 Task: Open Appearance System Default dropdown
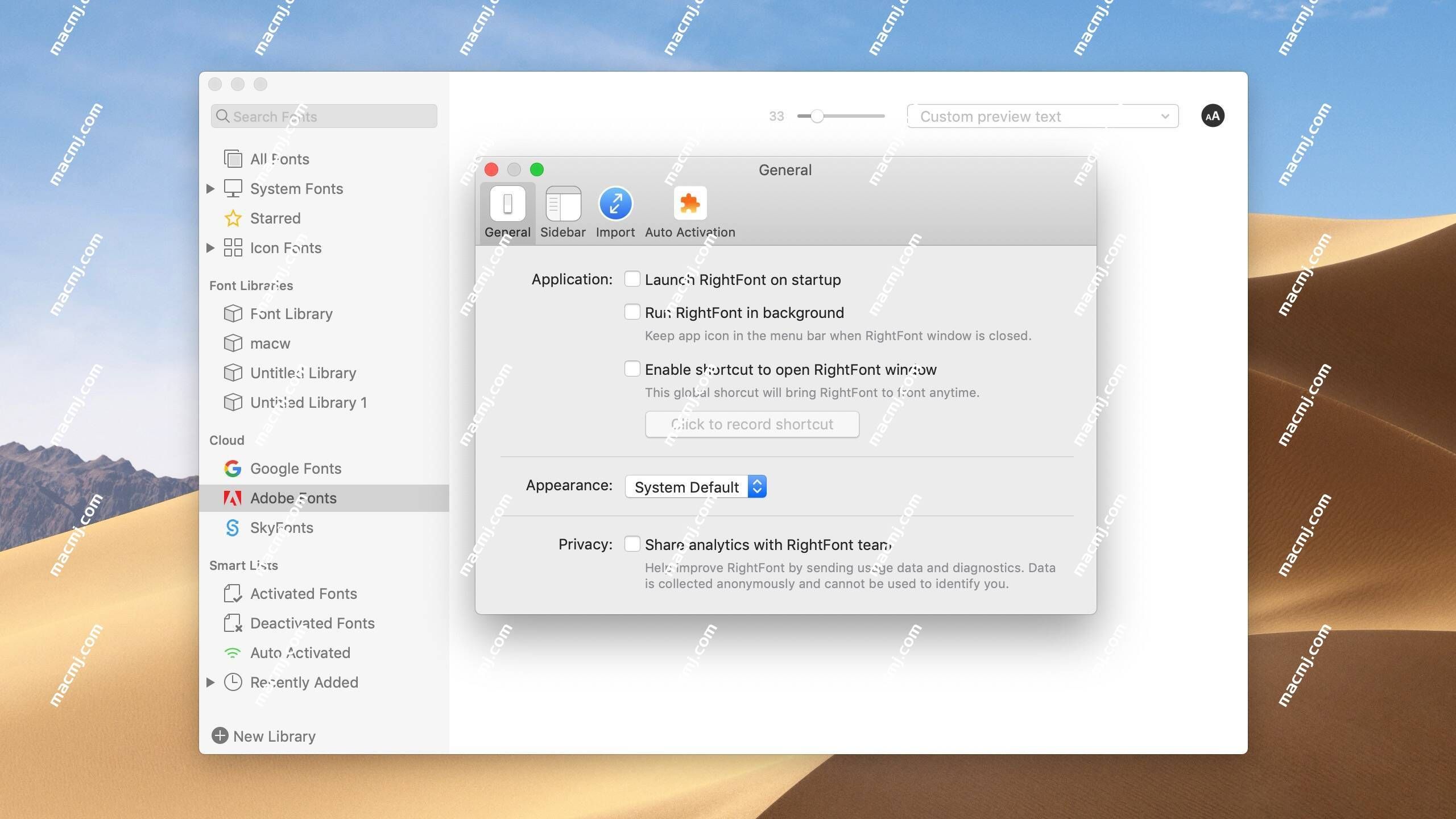click(696, 486)
